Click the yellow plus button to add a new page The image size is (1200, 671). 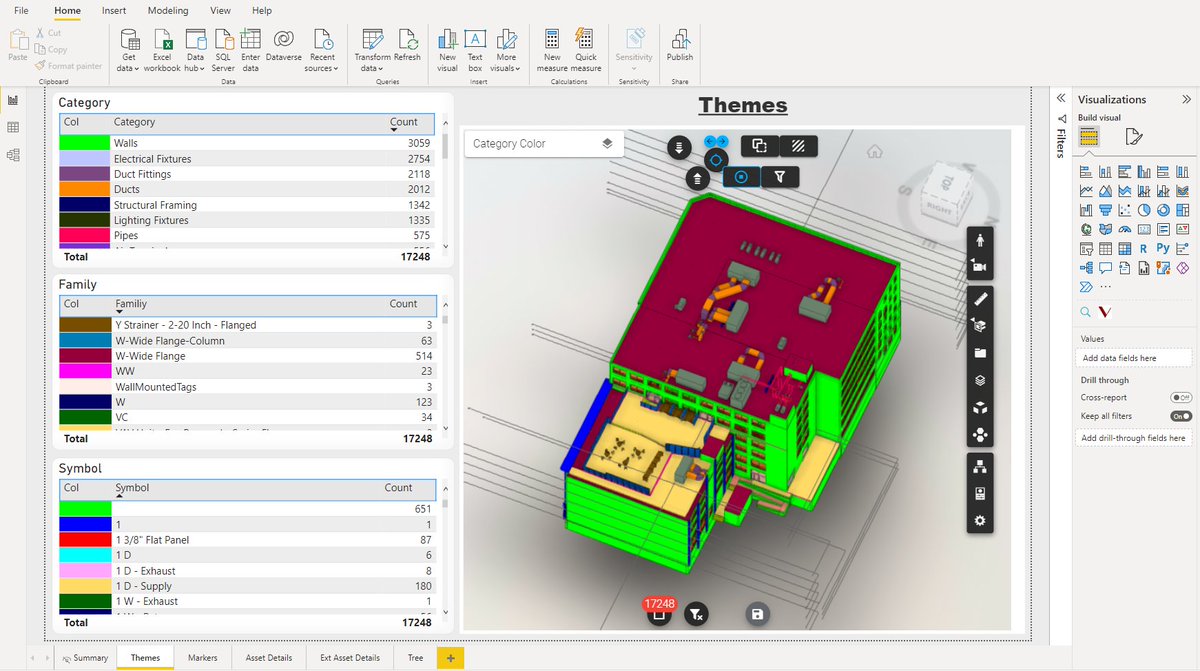(450, 657)
